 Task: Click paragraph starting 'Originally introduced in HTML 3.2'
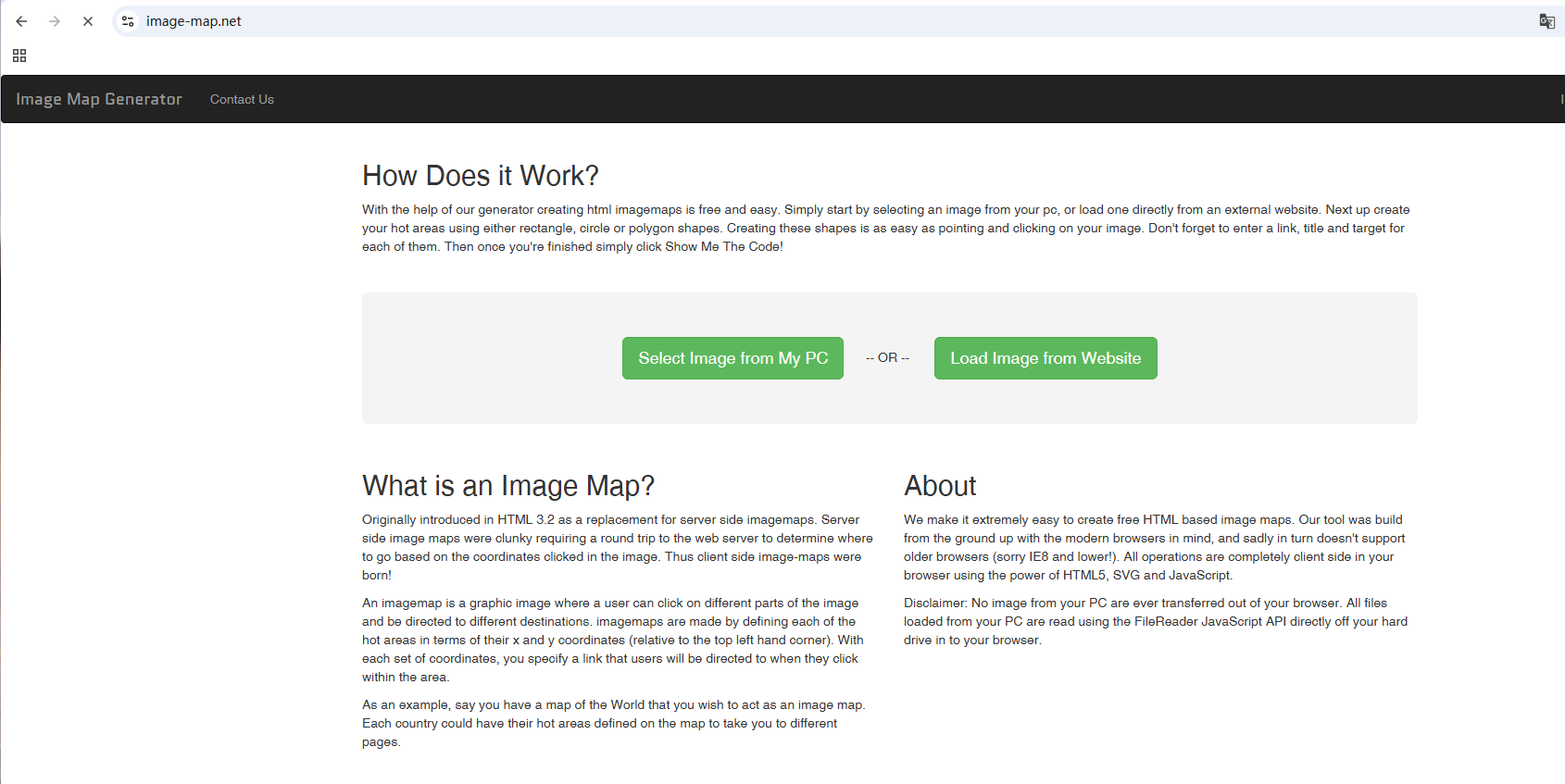pyautogui.click(x=618, y=547)
